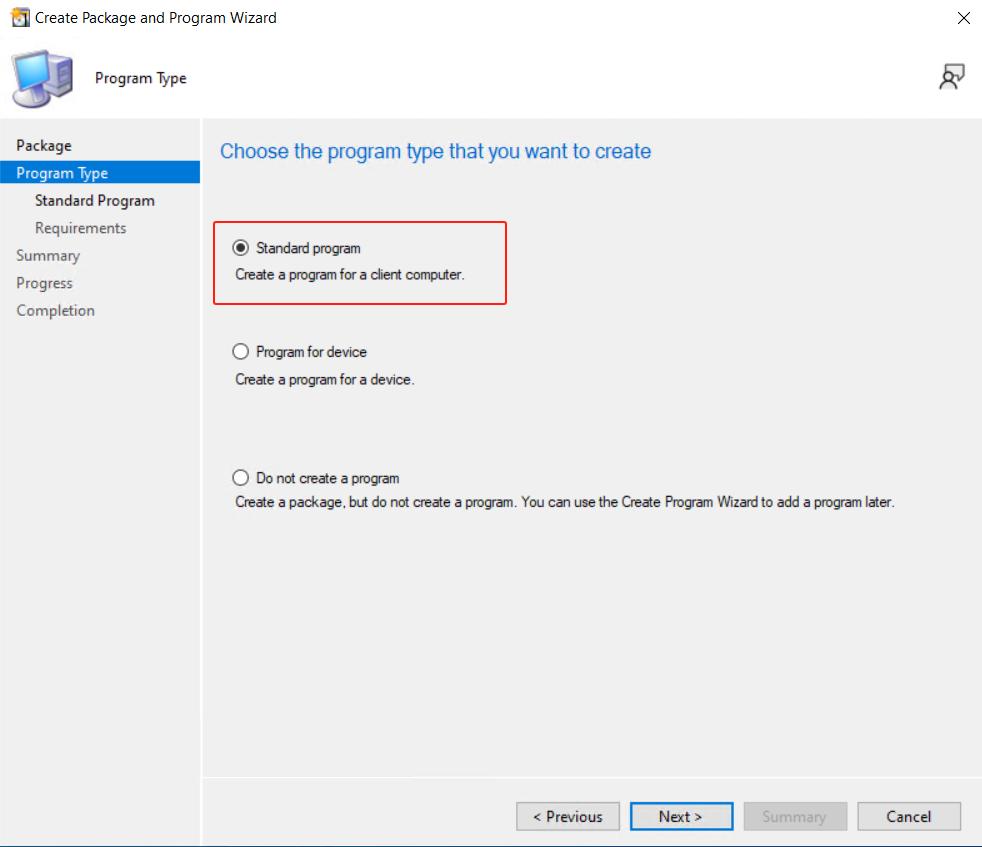Proceed with the Next button
982x847 pixels.
[x=681, y=817]
